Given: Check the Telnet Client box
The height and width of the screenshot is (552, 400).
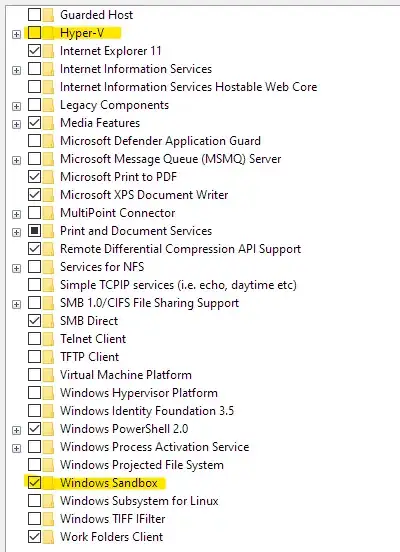Looking at the screenshot, I should pos(35,339).
